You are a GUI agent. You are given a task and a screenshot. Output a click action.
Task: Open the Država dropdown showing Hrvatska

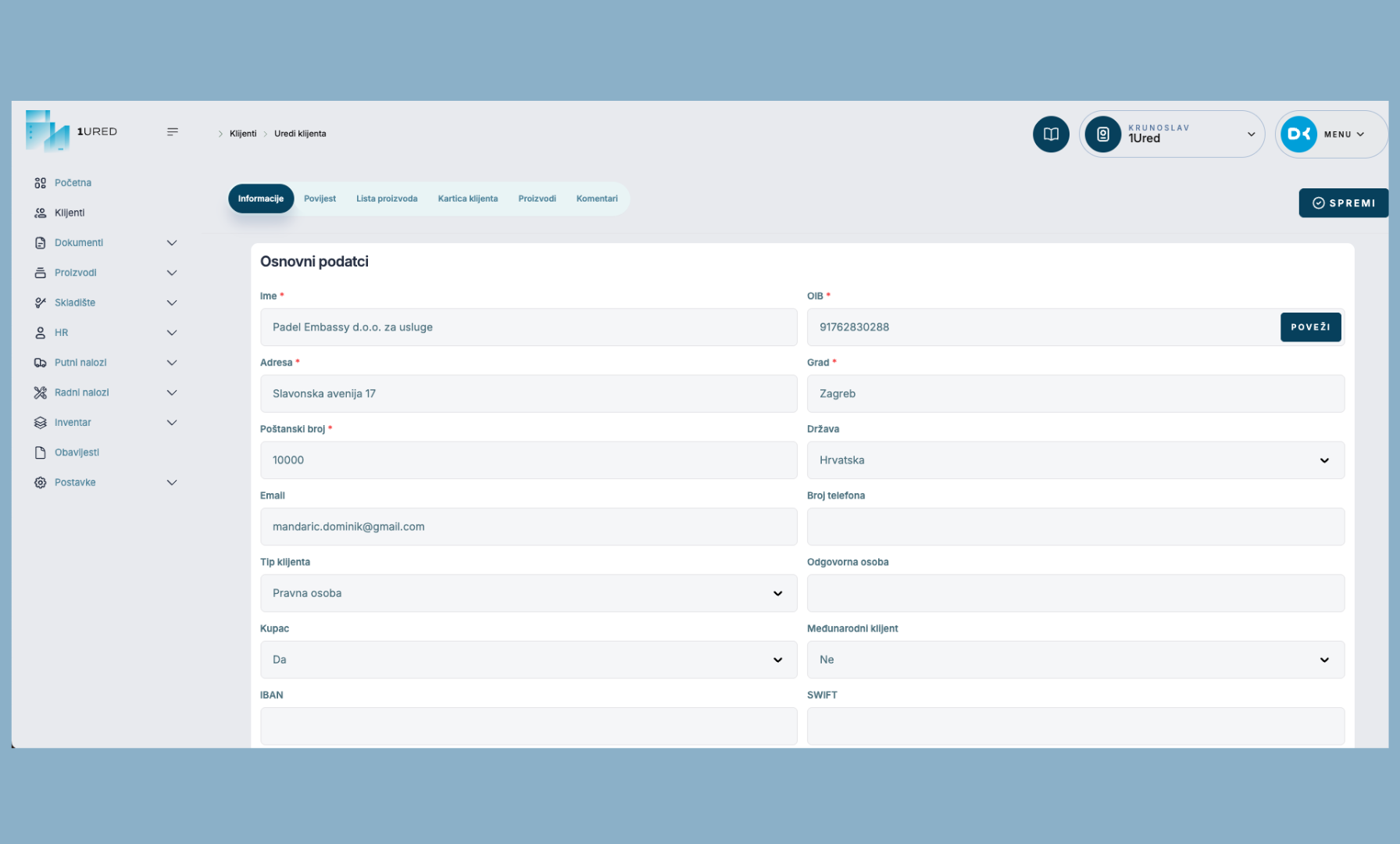[x=1075, y=460]
